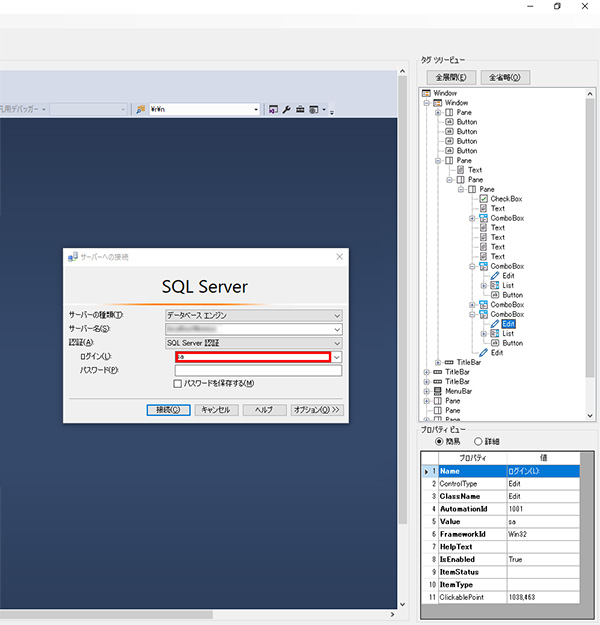
Task: Click the ヘルプ button
Action: tap(265, 410)
